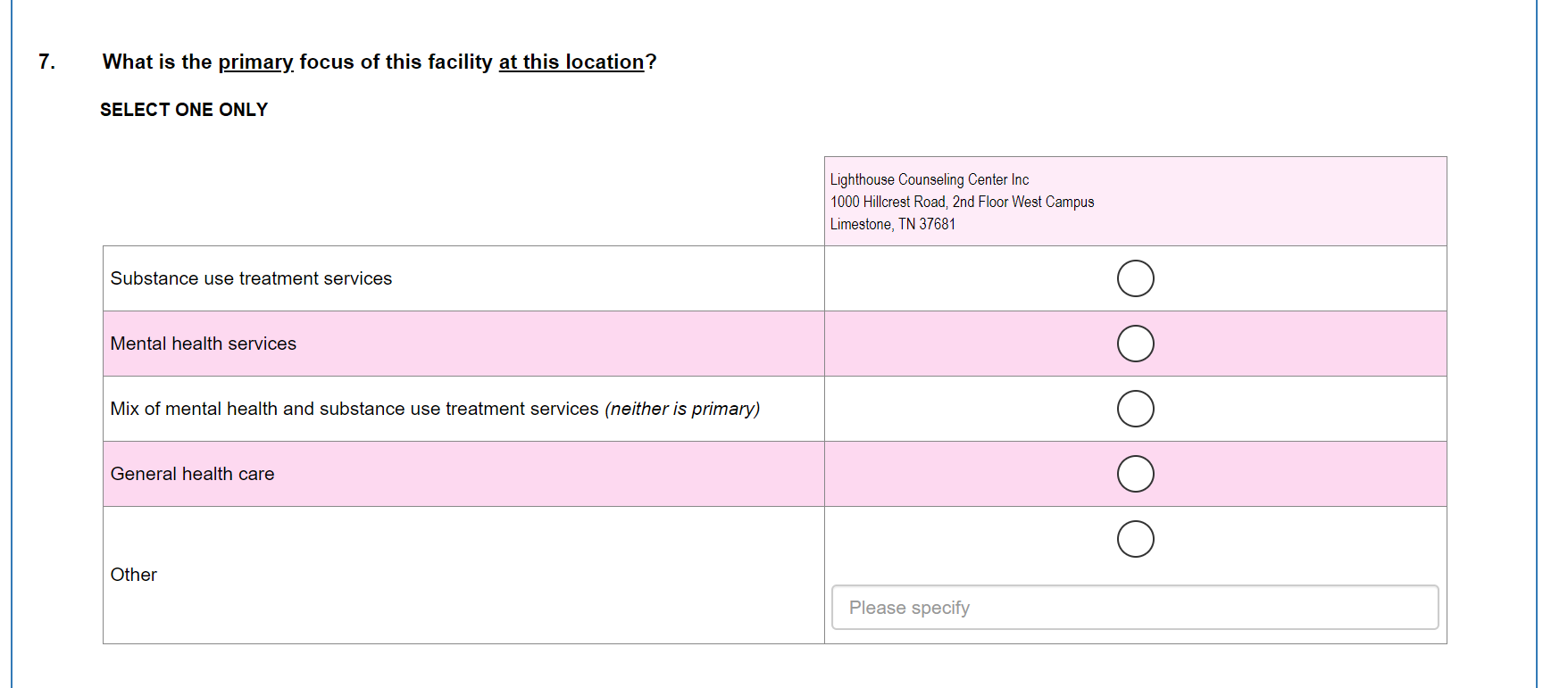Click the Lighthouse Counseling Center Inc facility name
The width and height of the screenshot is (1568, 688).
click(929, 179)
